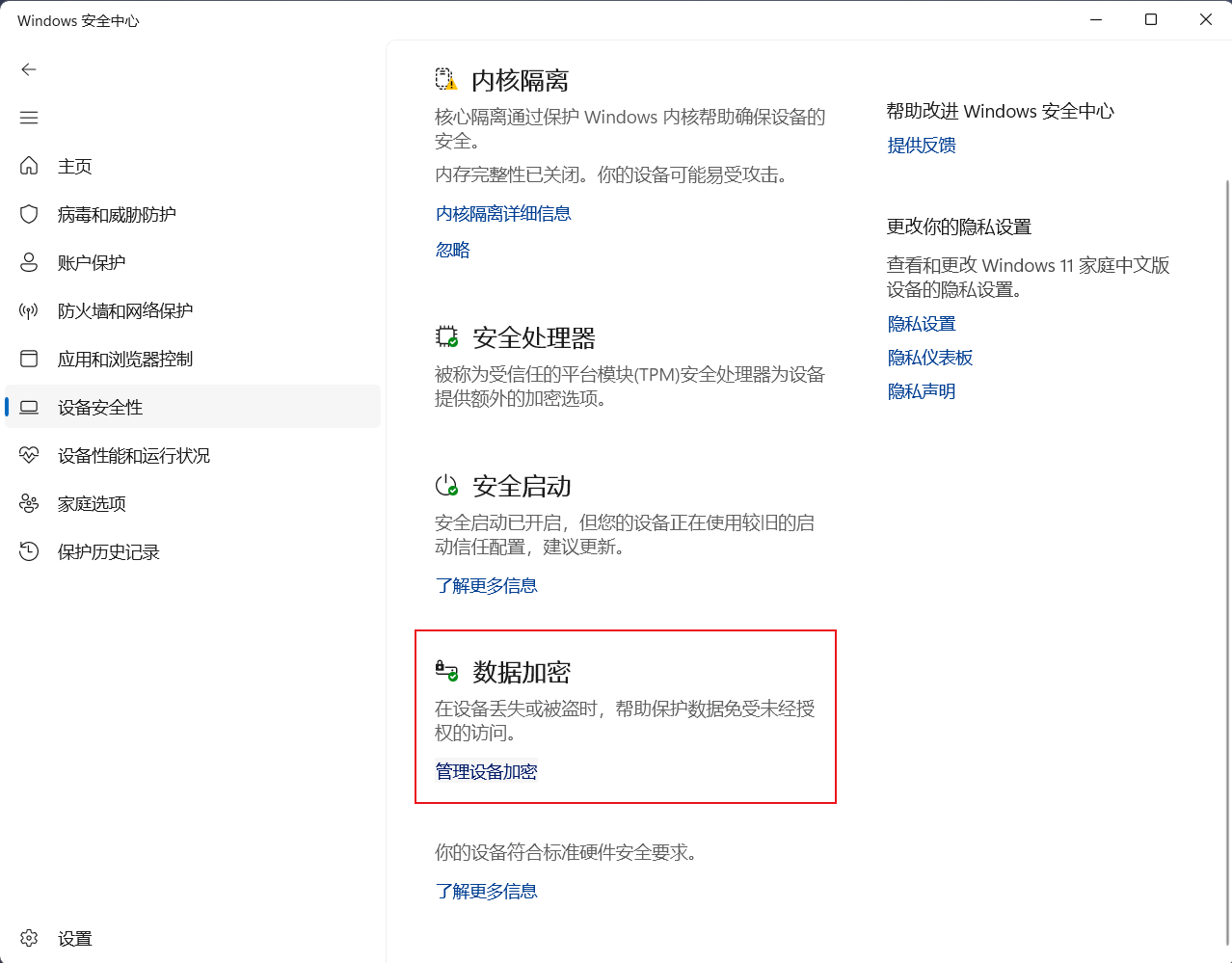Click the 数据加密 lock icon
Image resolution: width=1232 pixels, height=963 pixels.
[x=446, y=671]
